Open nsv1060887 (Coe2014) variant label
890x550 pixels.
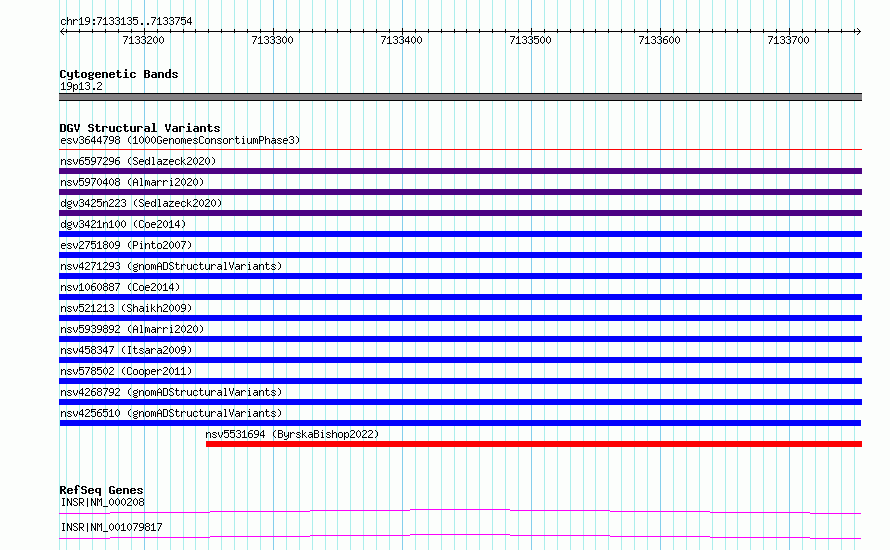pyautogui.click(x=120, y=287)
